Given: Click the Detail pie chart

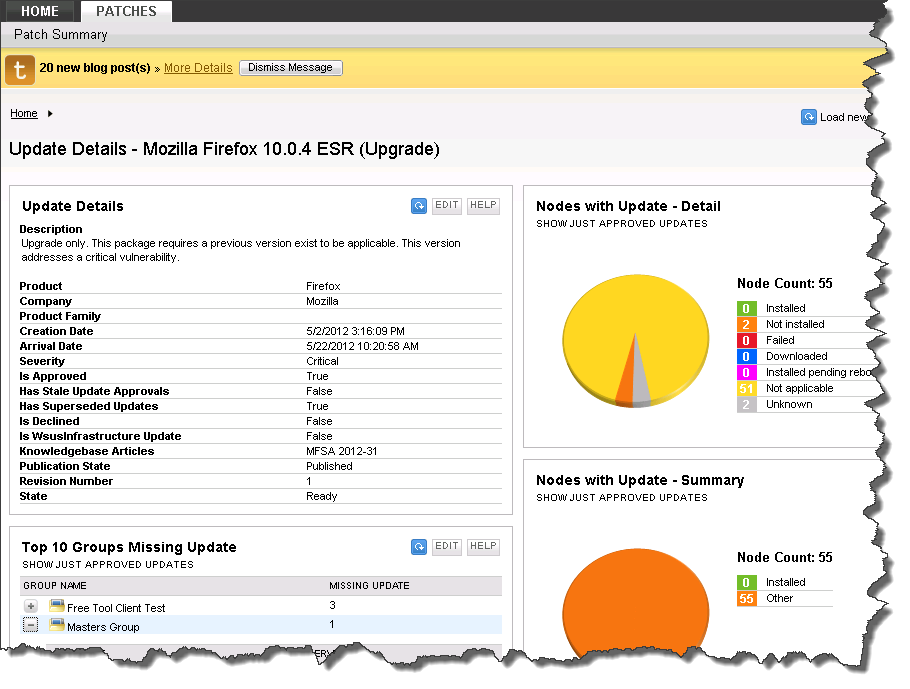Looking at the screenshot, I should 636,341.
